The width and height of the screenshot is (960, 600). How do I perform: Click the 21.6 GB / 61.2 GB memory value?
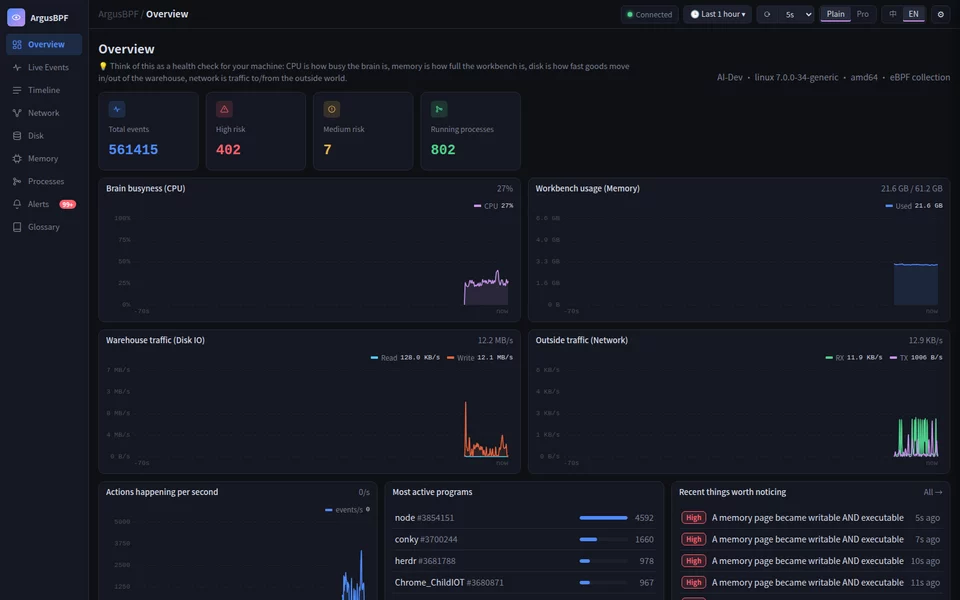point(912,189)
